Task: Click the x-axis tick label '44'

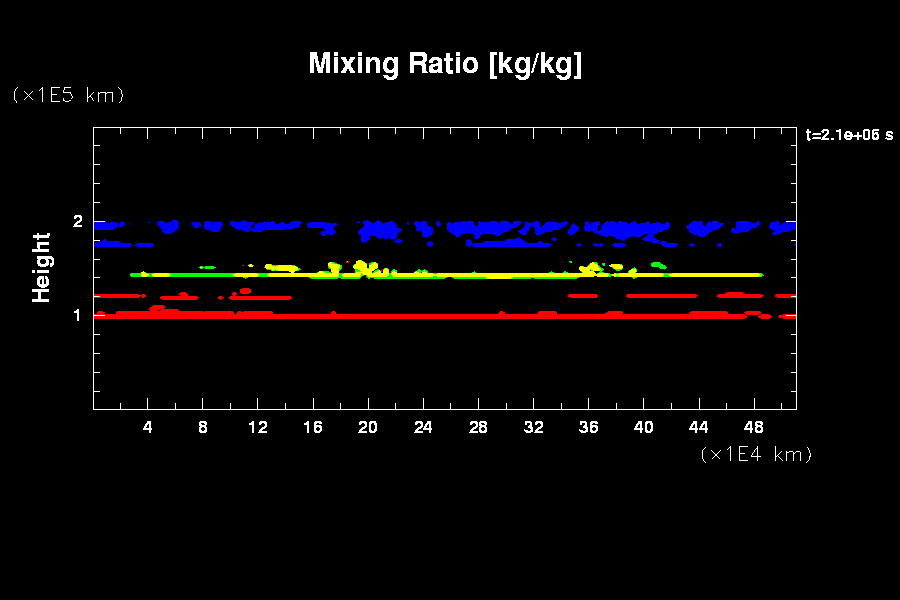Action: point(698,428)
